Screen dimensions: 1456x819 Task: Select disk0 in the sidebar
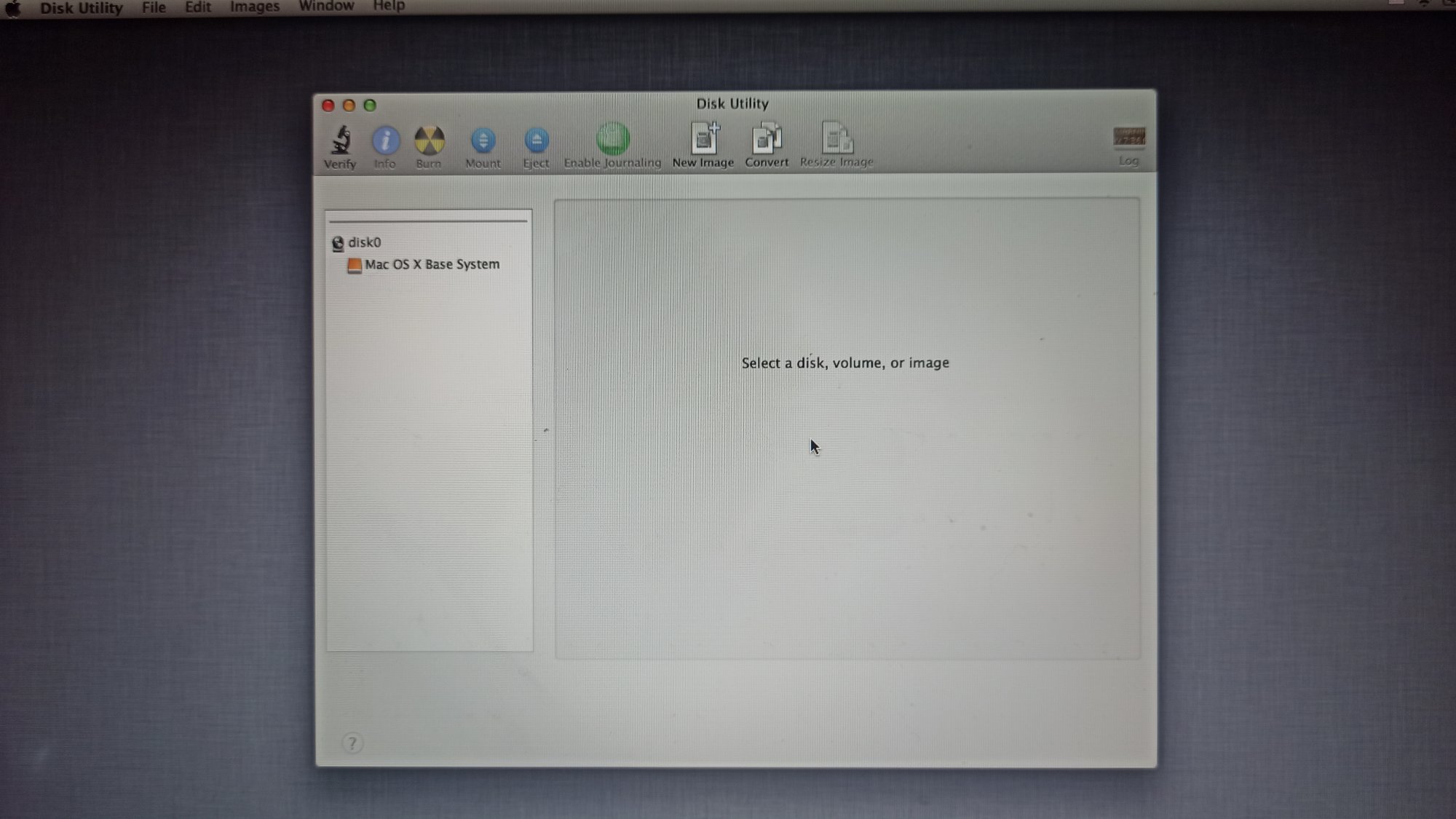coord(364,242)
